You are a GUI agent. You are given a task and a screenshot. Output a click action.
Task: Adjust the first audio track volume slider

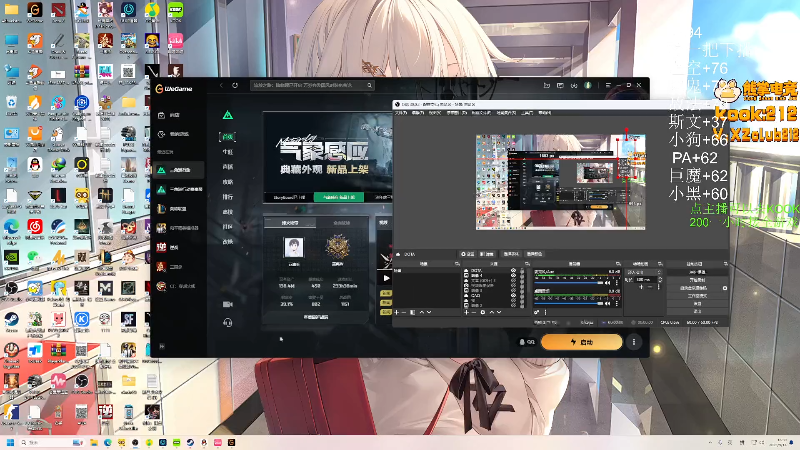568,283
